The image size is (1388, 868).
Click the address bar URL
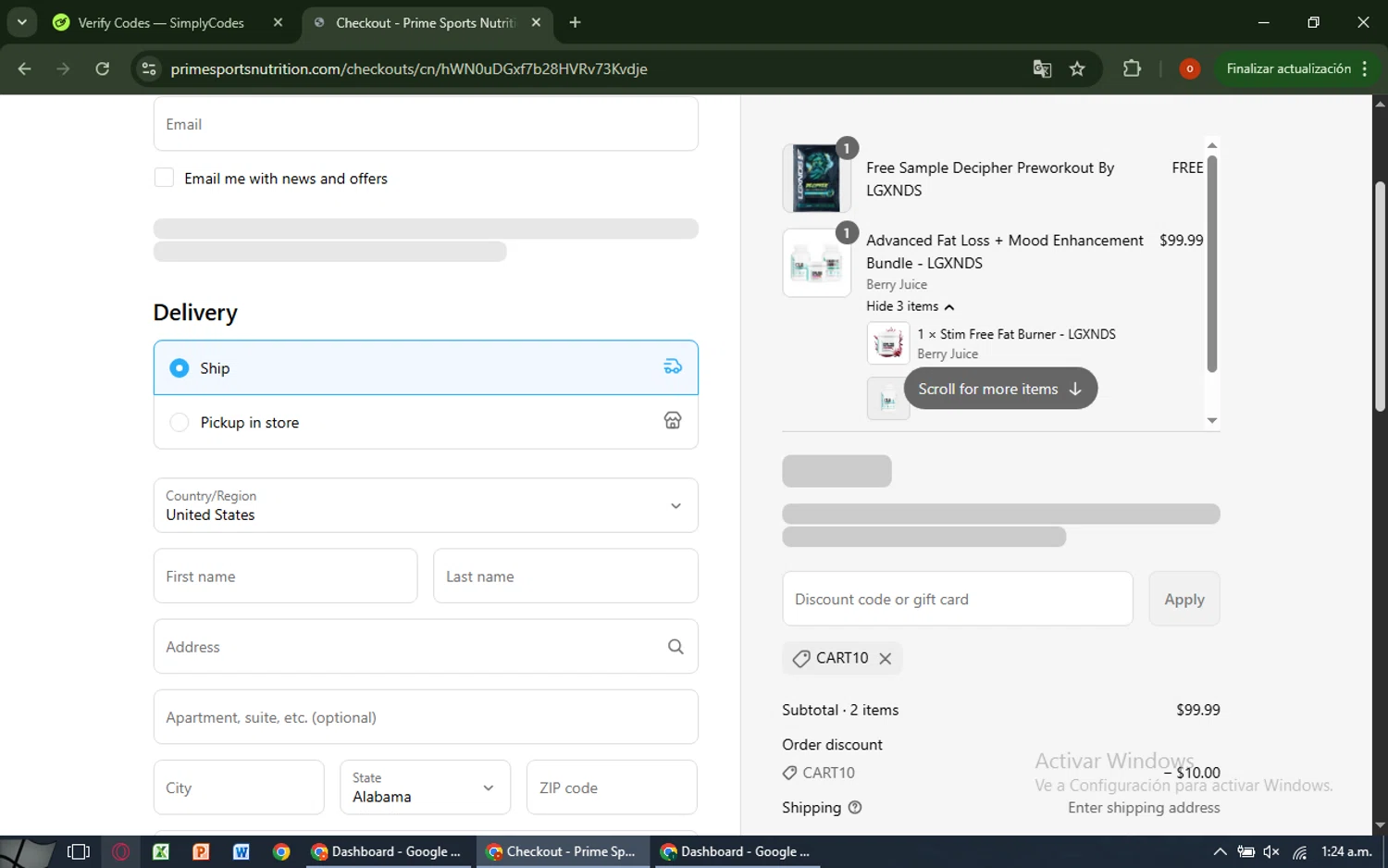(x=408, y=68)
